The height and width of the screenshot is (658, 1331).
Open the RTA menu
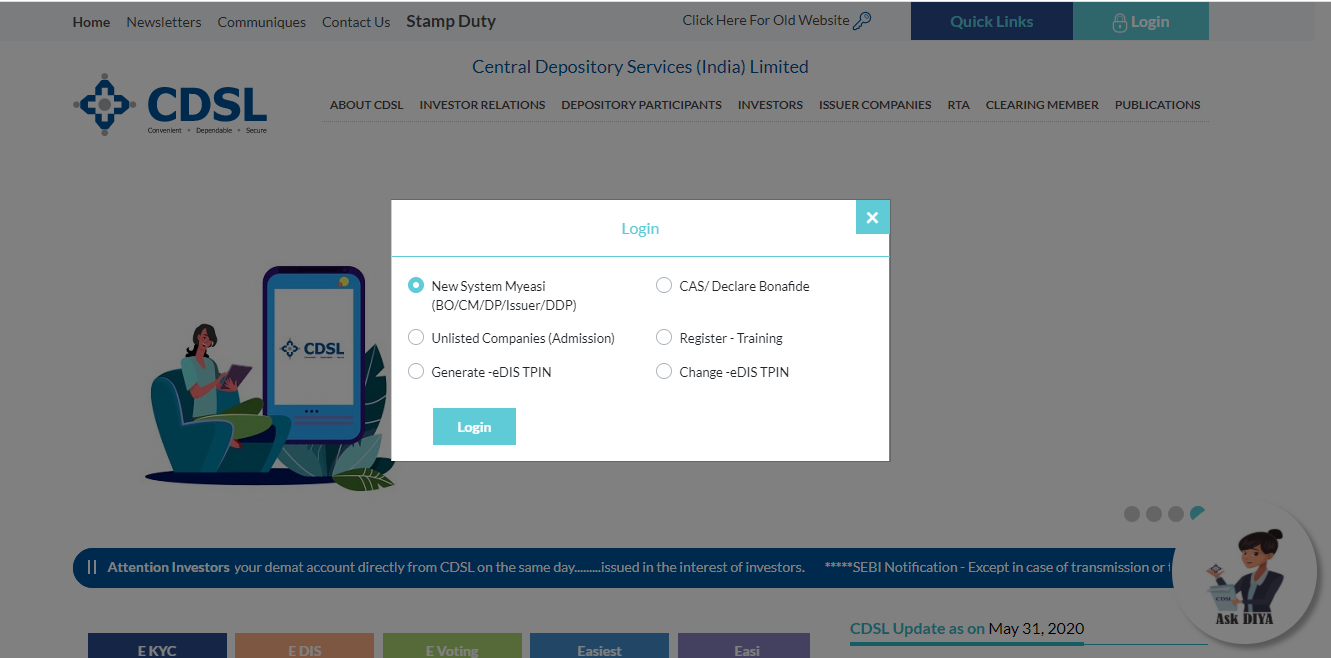click(x=959, y=105)
